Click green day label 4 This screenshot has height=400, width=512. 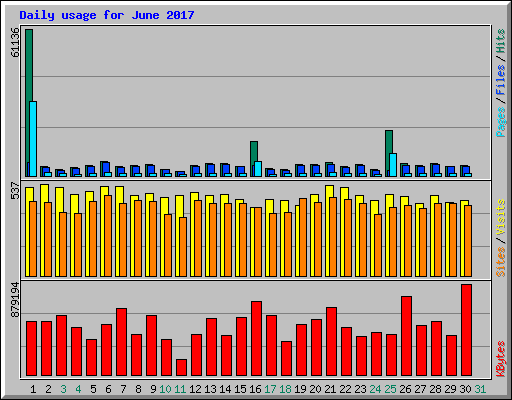coord(78,389)
